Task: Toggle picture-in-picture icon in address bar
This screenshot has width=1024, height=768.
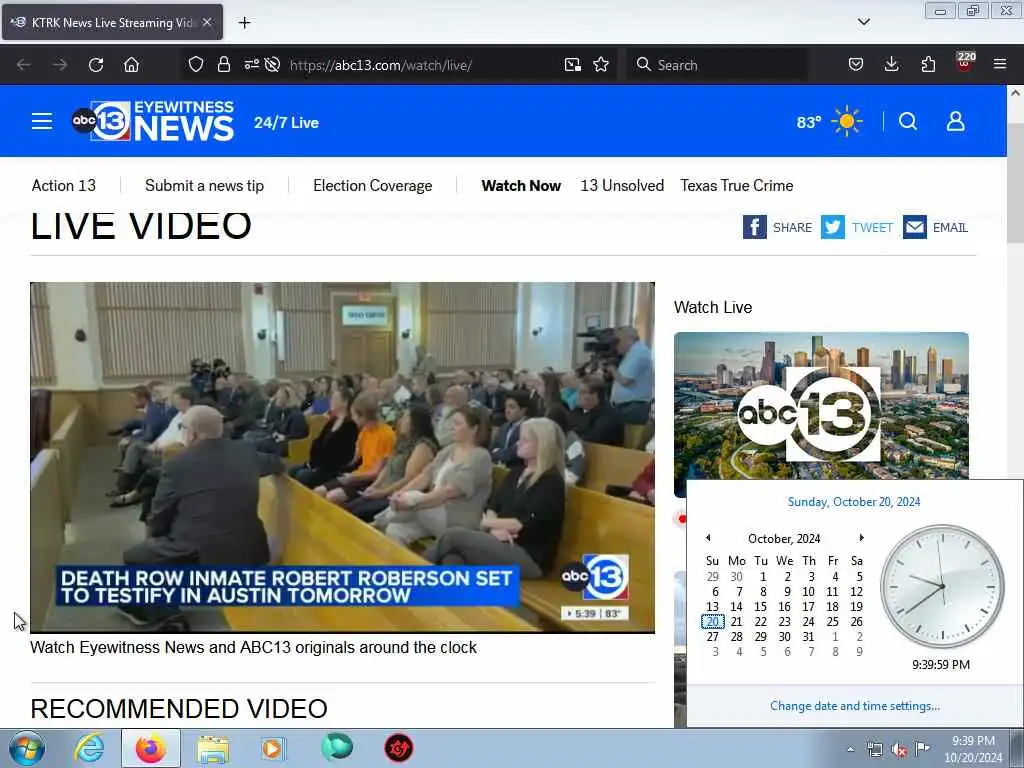Action: tap(573, 65)
